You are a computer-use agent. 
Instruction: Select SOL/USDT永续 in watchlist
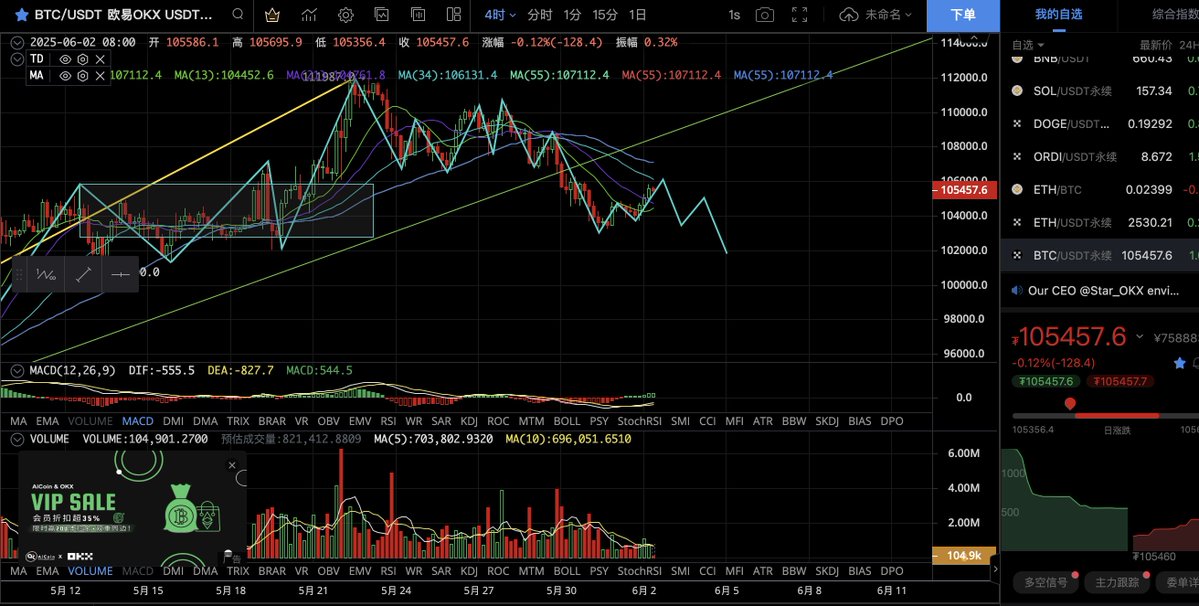click(x=1100, y=91)
